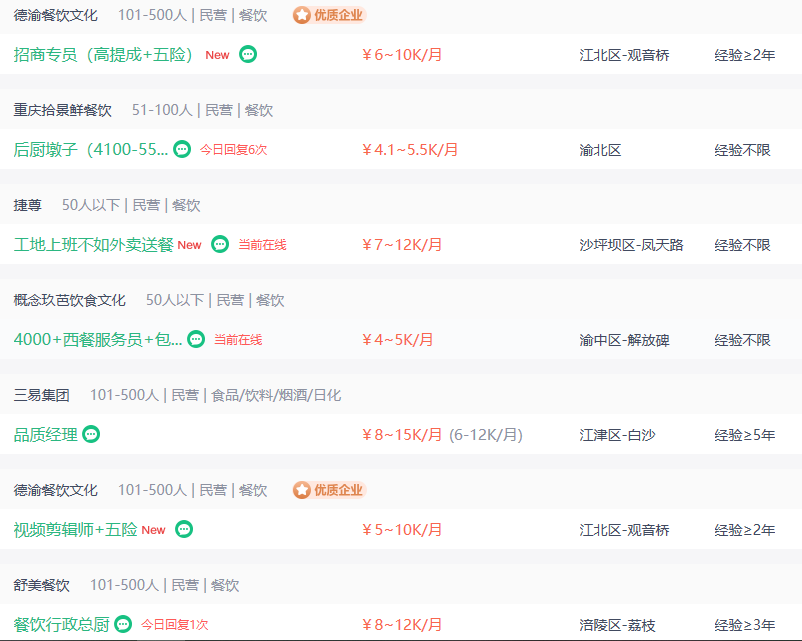802x641 pixels.
Task: Open 工地上班不如外卖送餐 job title
Action: [x=93, y=245]
